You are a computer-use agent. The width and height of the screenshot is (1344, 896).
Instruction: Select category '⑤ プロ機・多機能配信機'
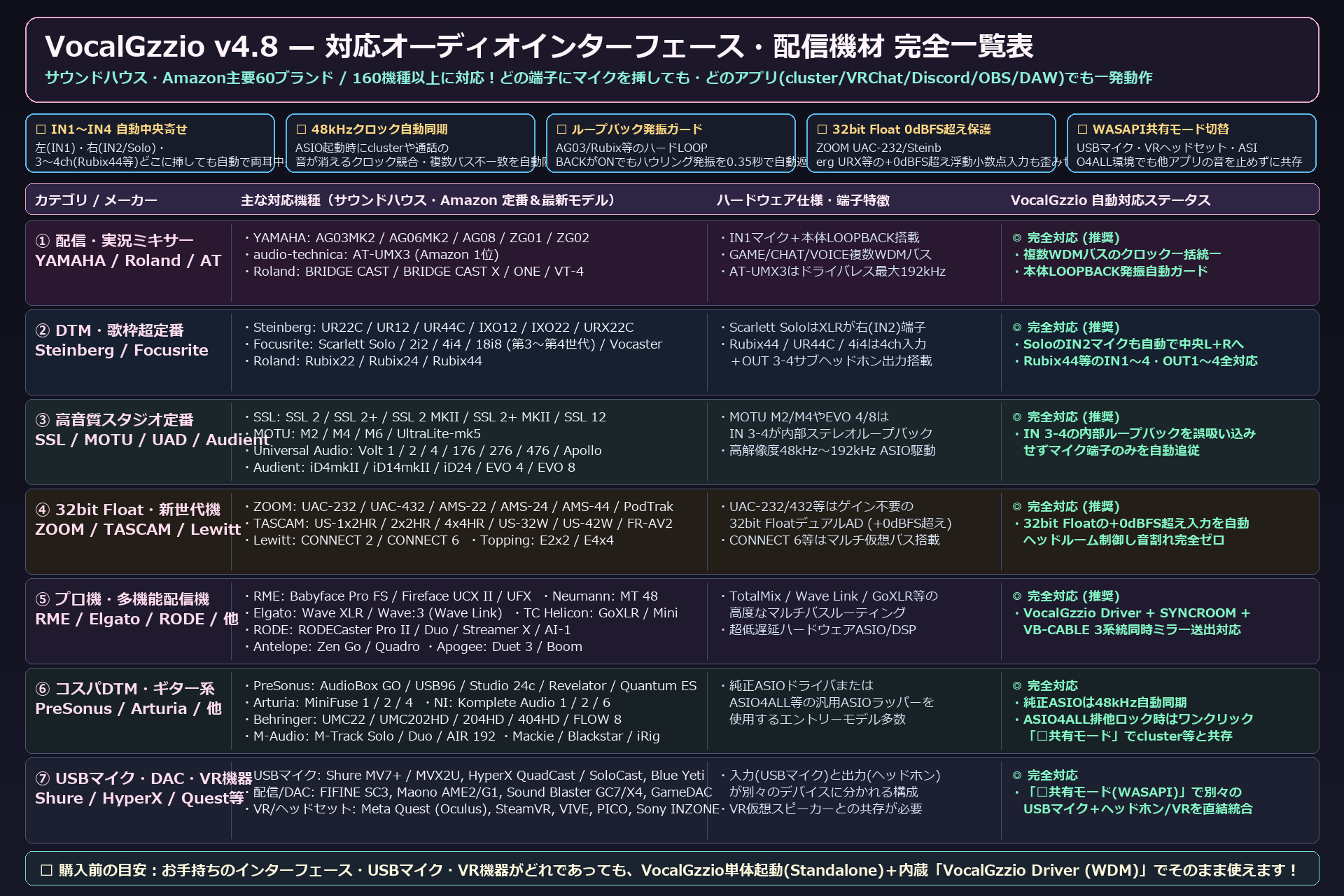point(122,599)
